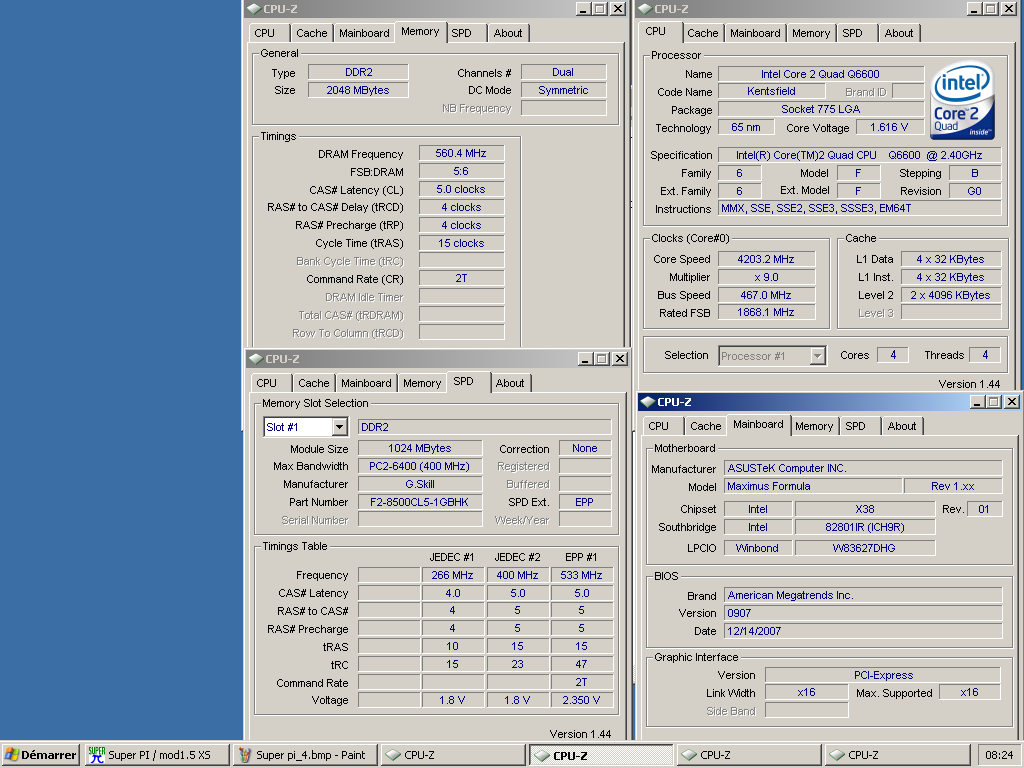Click the CPU-Z icon in the Mainboard window title bar
Screen dimensions: 1024x768
pos(647,402)
